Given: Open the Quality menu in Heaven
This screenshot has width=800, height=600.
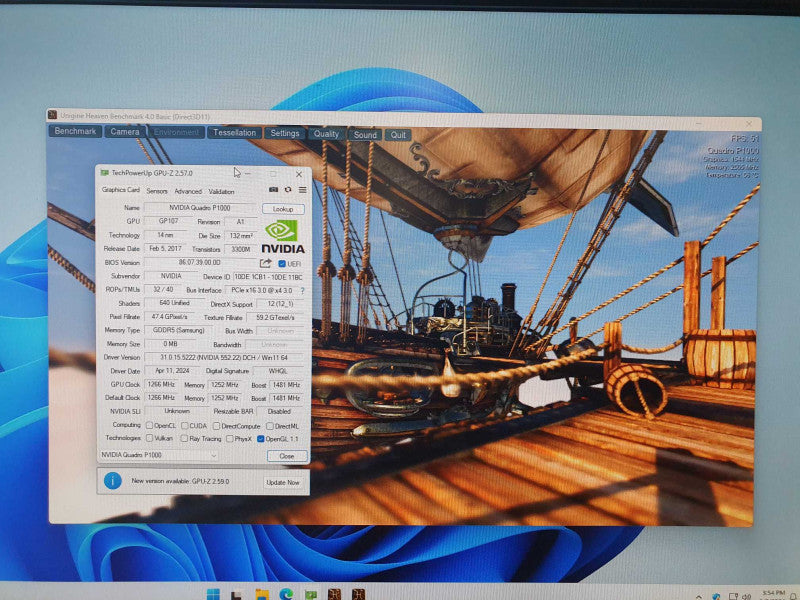Looking at the screenshot, I should 327,134.
